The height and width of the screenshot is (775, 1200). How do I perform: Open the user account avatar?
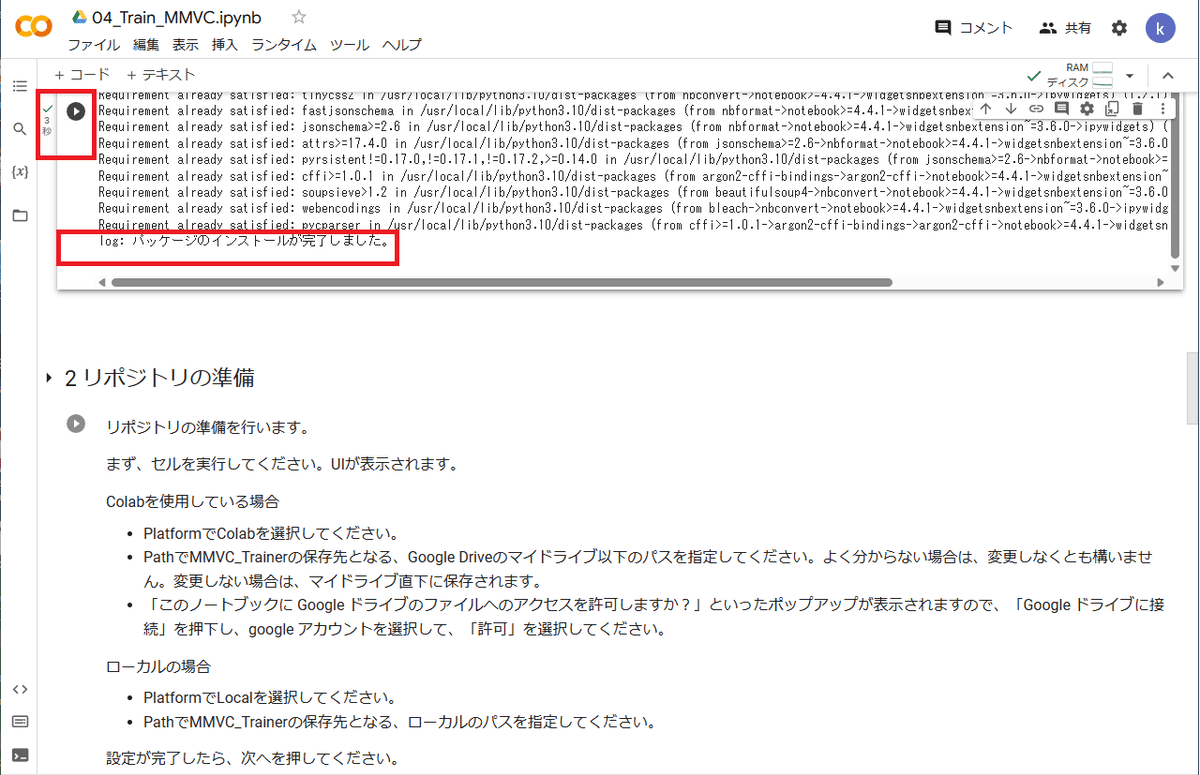[1161, 28]
